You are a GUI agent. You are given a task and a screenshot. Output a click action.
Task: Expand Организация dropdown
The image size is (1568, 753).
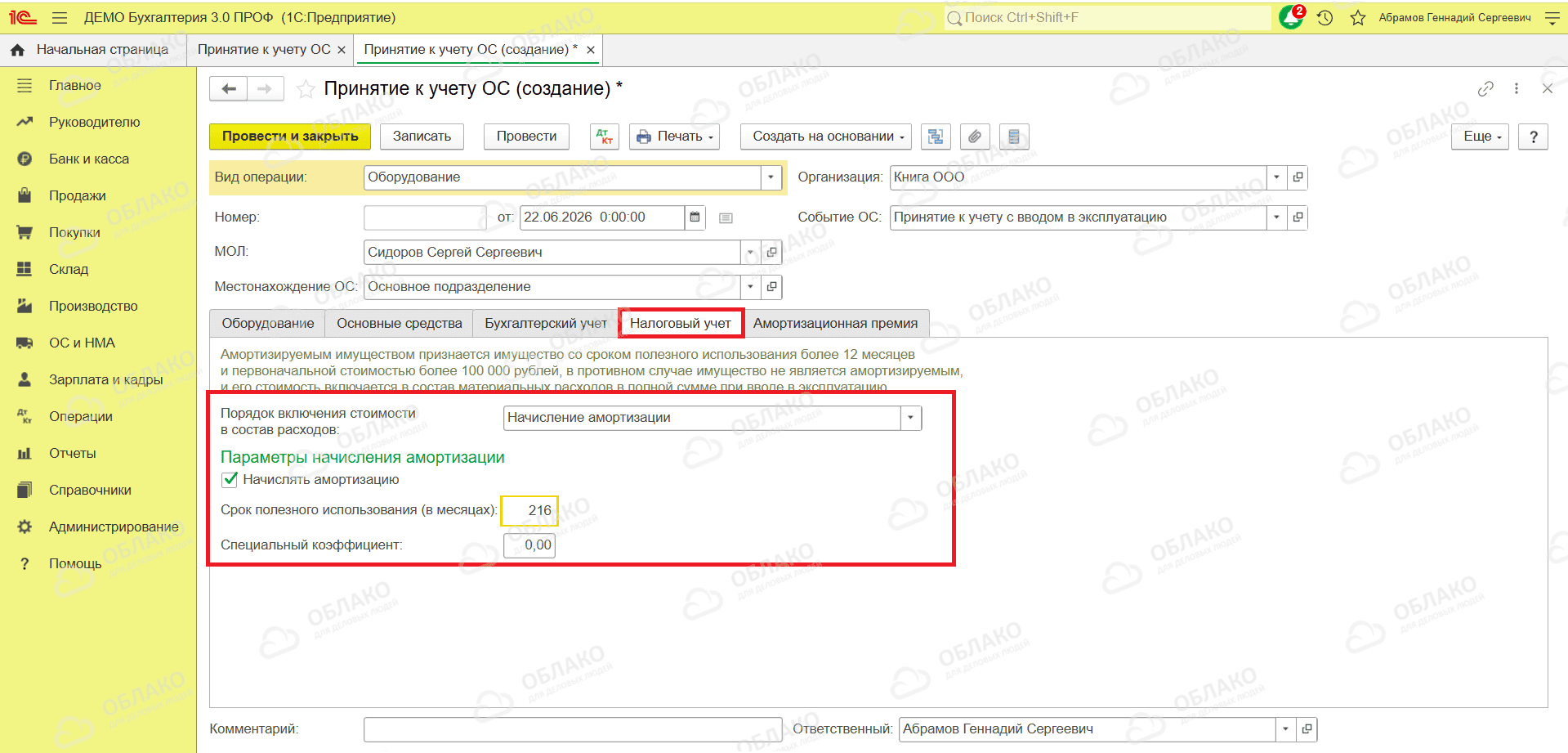tap(1276, 177)
